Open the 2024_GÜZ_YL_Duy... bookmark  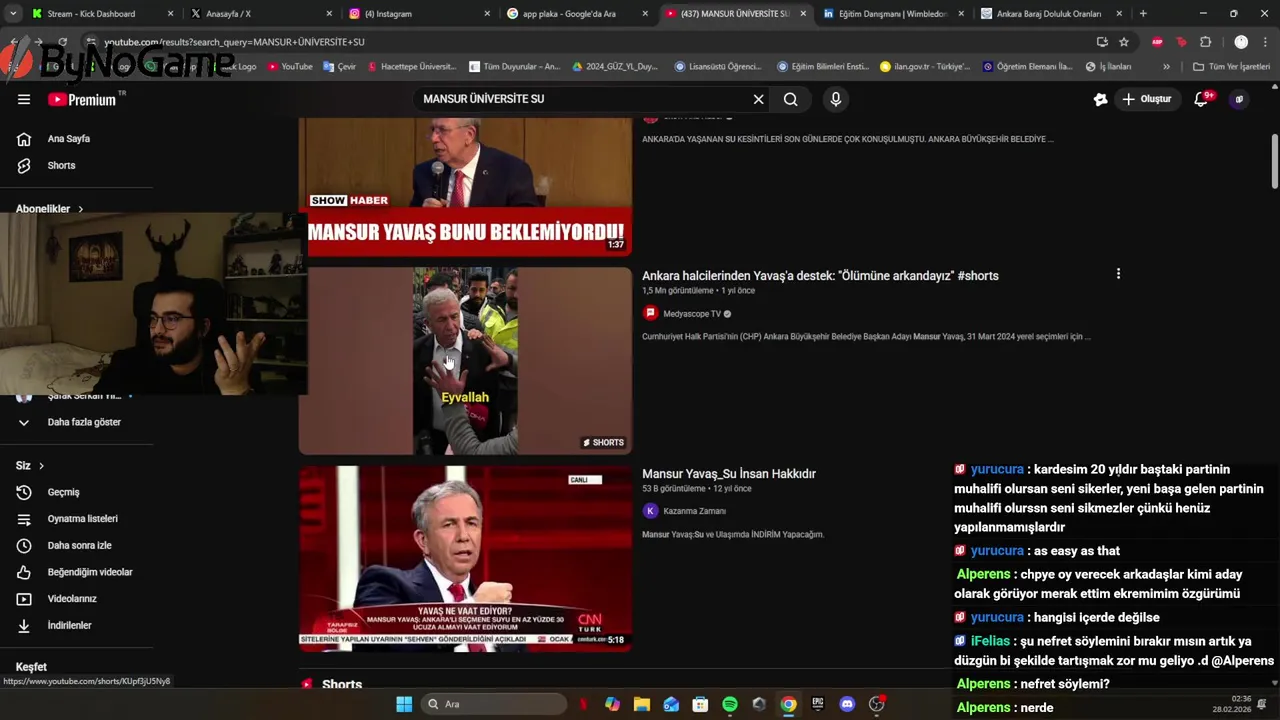pyautogui.click(x=615, y=67)
